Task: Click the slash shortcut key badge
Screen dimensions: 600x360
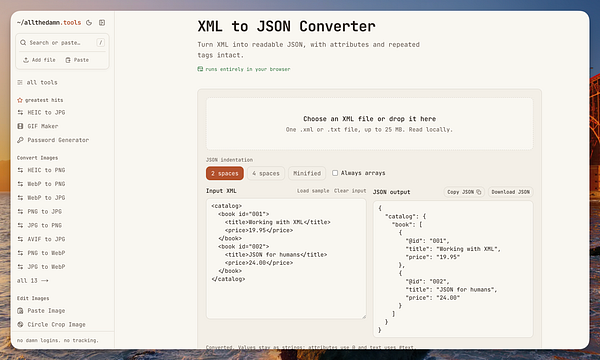Action: pyautogui.click(x=101, y=42)
